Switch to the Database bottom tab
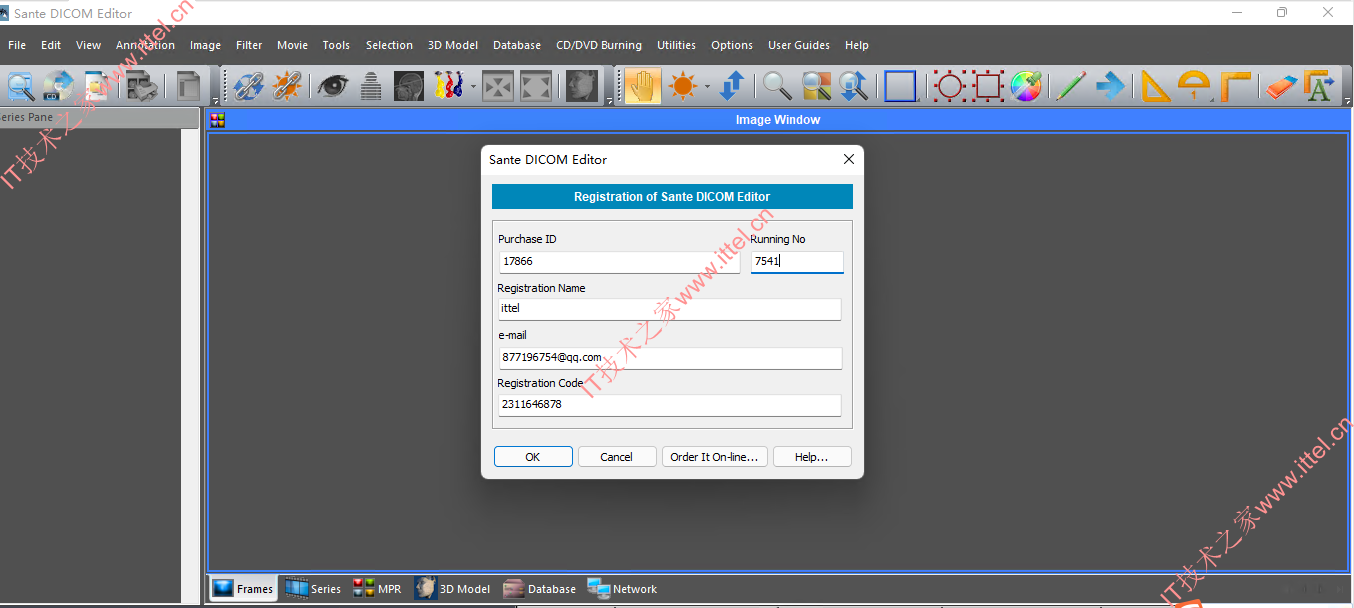This screenshot has height=608, width=1354. [539, 589]
